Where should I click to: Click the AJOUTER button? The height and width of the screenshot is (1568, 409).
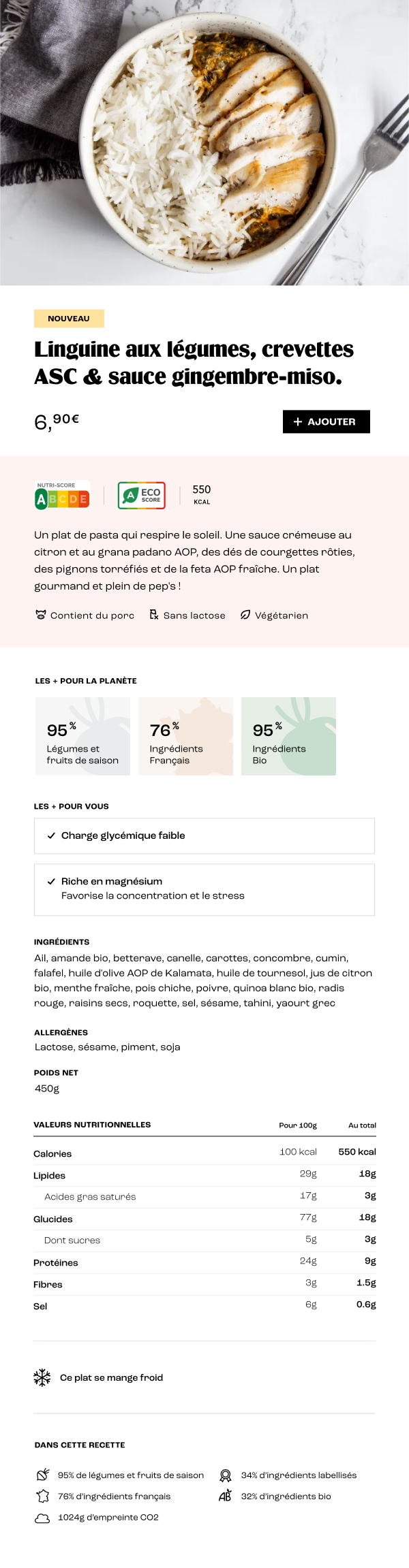pyautogui.click(x=326, y=421)
